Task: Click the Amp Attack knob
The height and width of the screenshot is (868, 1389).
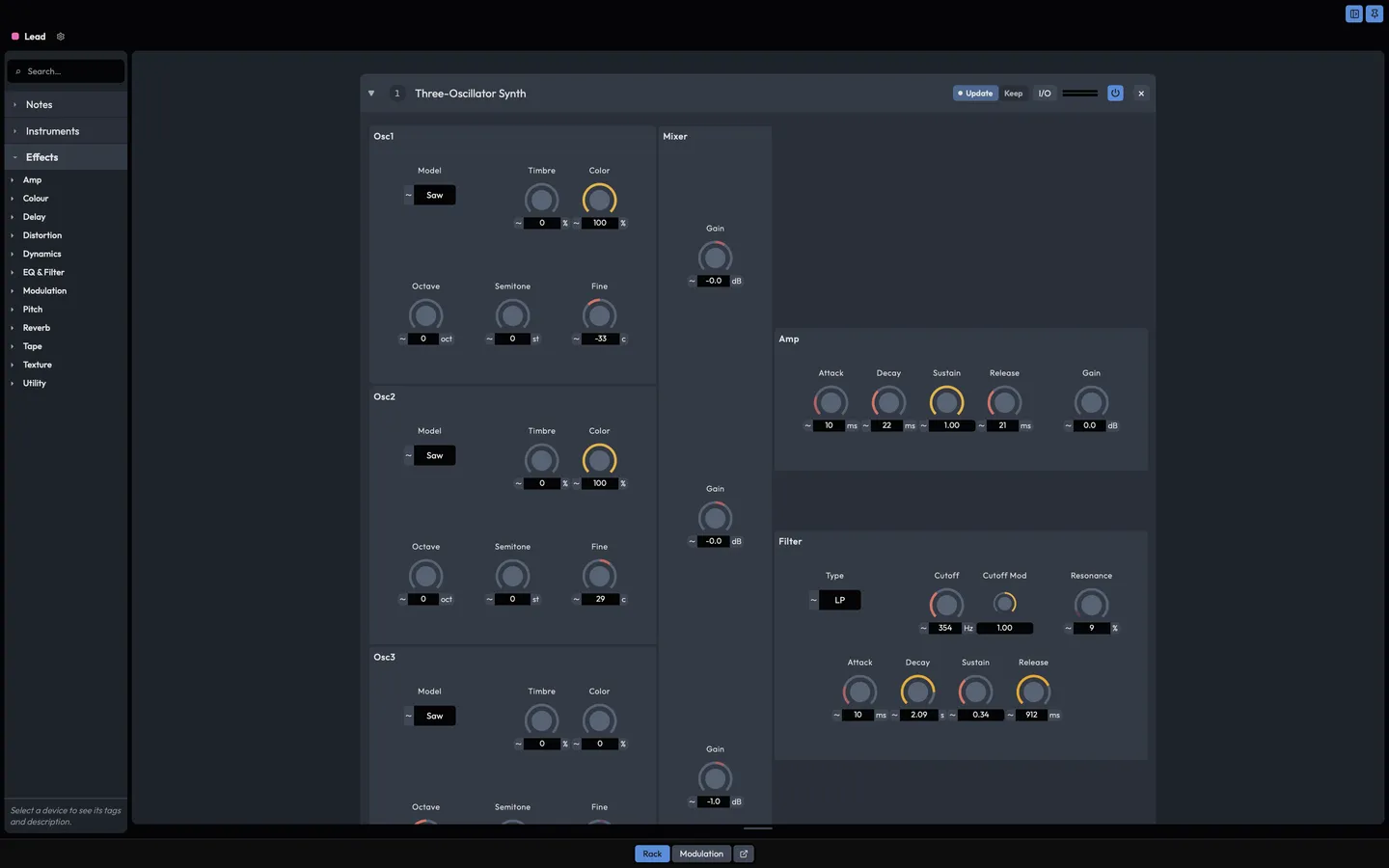Action: click(x=831, y=402)
